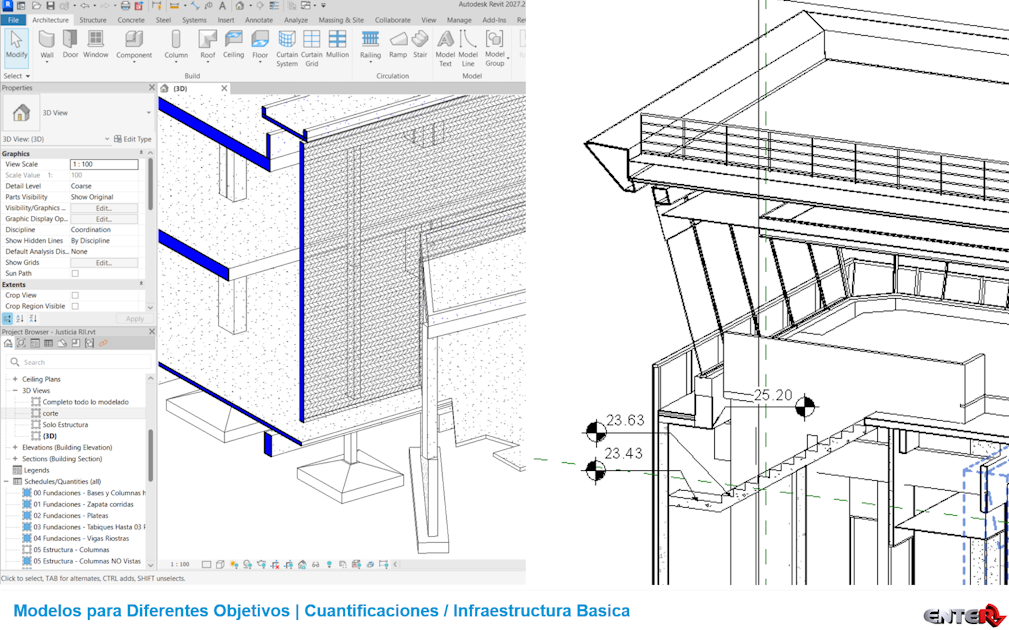Open the Model Group tool
This screenshot has height=630, width=1009.
tap(495, 48)
